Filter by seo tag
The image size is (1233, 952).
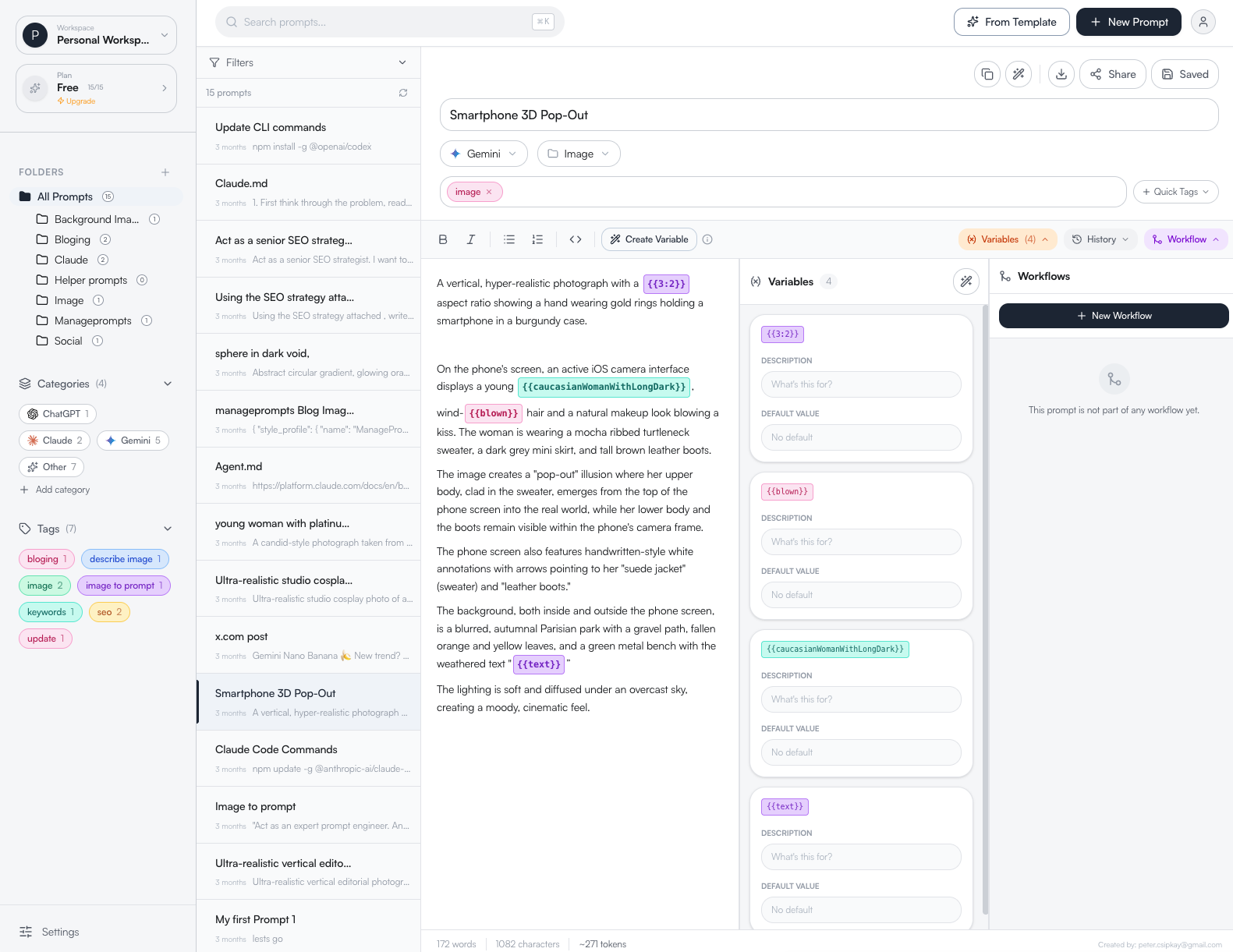(109, 612)
